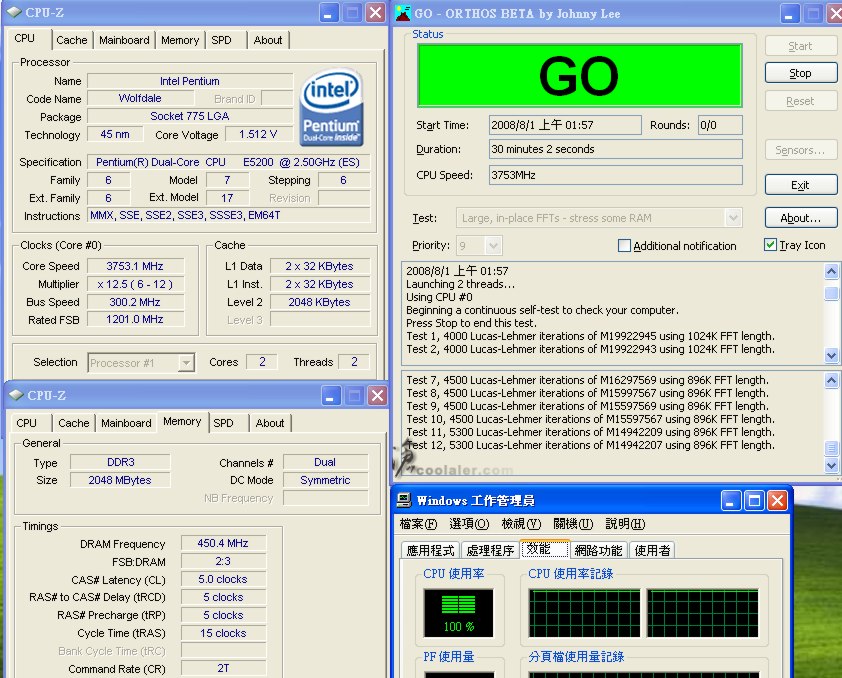Minimize the lower CPU-Z window
The height and width of the screenshot is (678, 842).
pyautogui.click(x=331, y=396)
